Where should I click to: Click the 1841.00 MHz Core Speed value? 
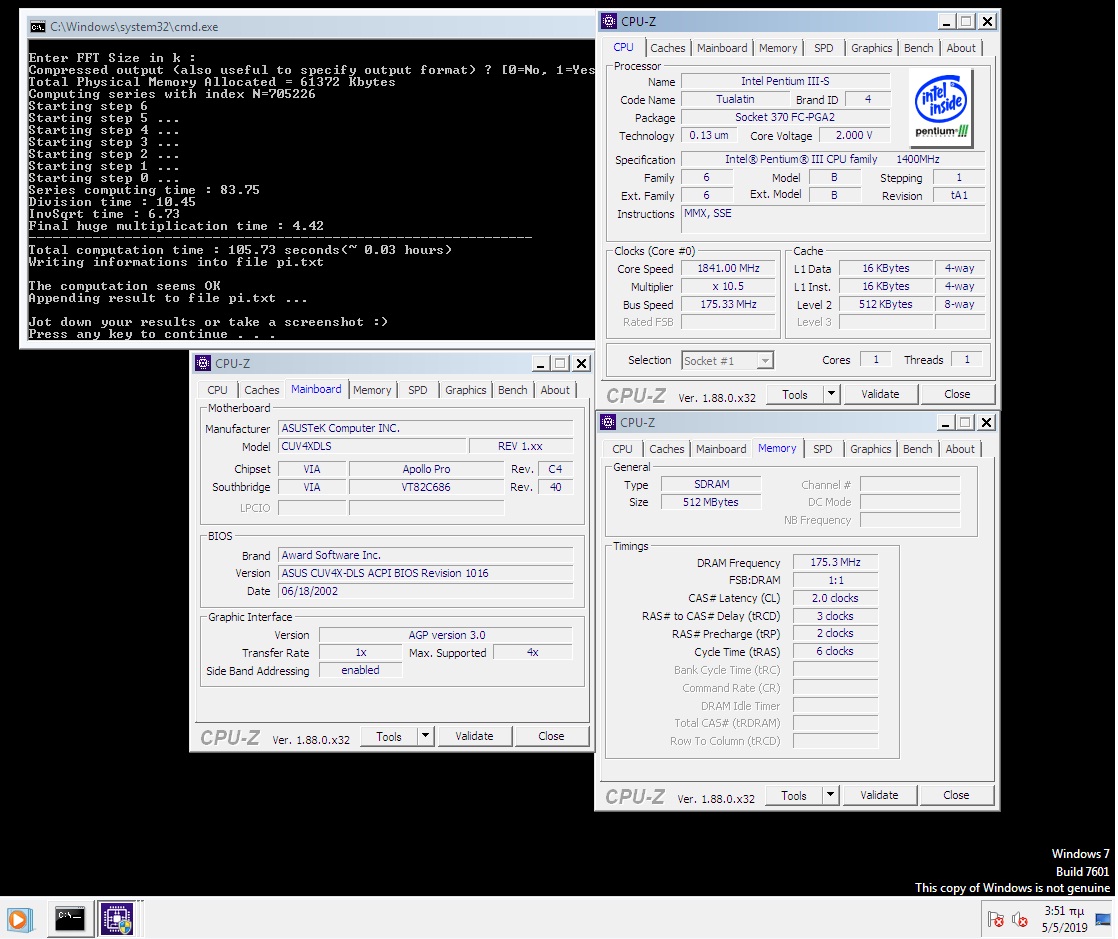(728, 268)
